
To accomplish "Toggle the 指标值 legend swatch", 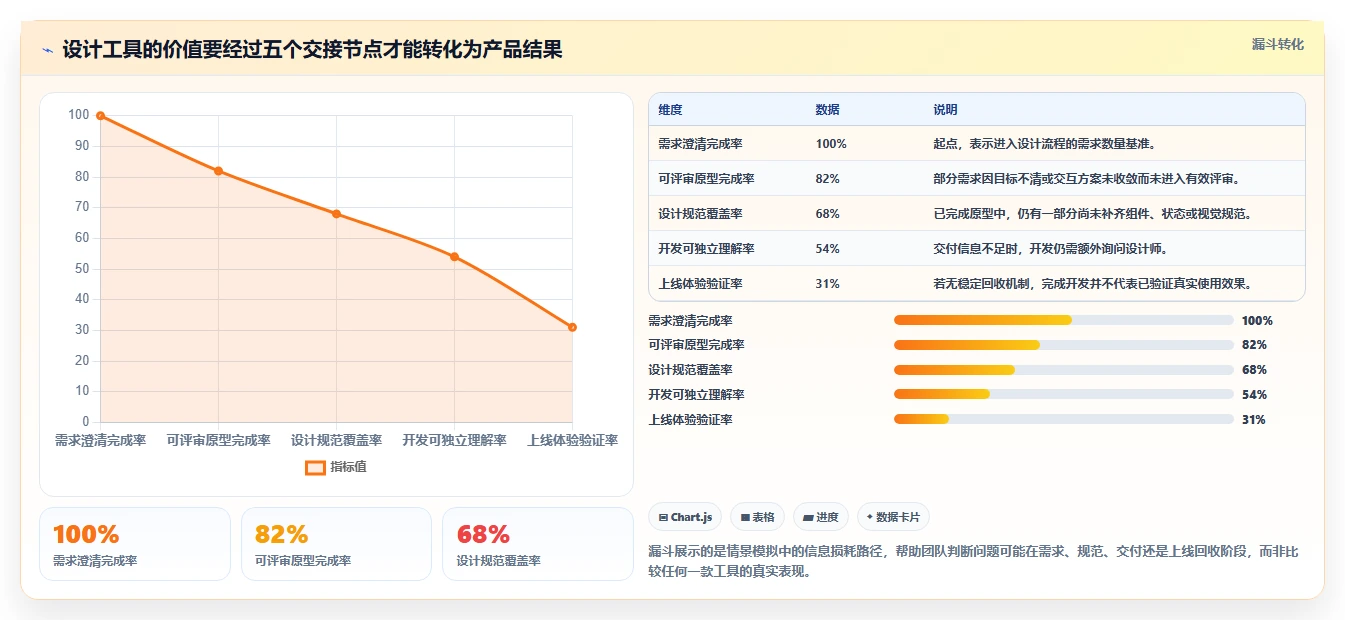I will click(315, 467).
